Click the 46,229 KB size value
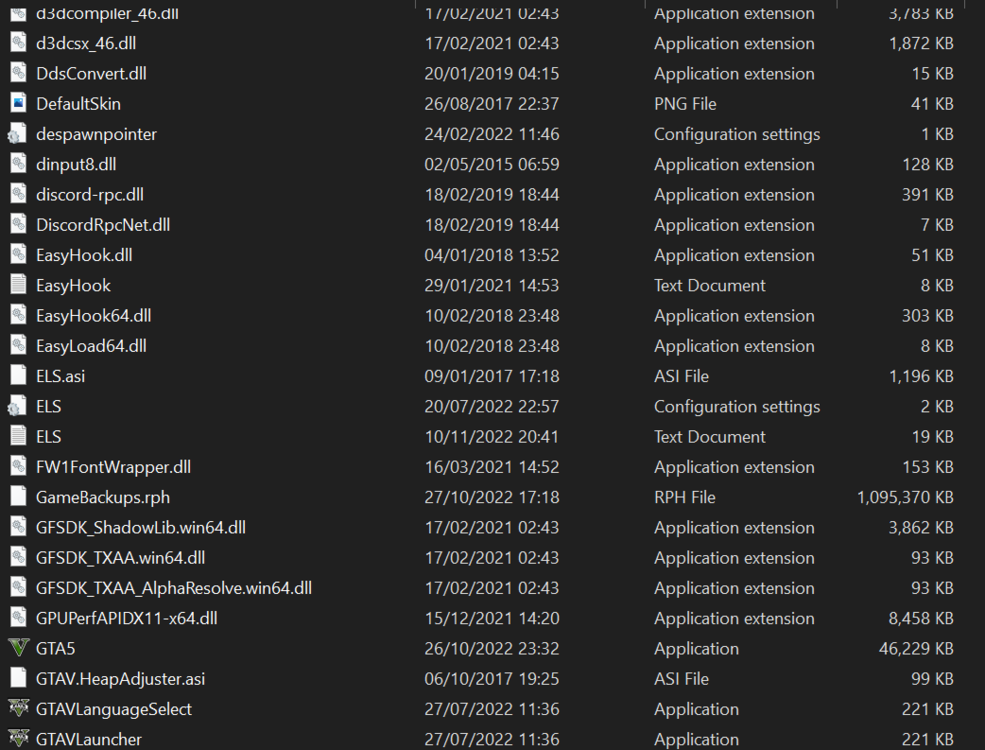Image resolution: width=985 pixels, height=750 pixels. point(917,648)
